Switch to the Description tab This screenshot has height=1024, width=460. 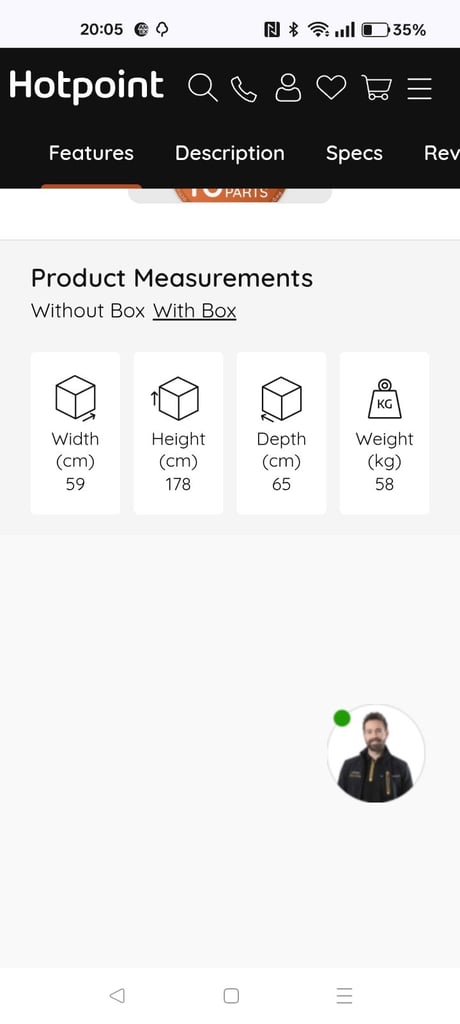[229, 153]
